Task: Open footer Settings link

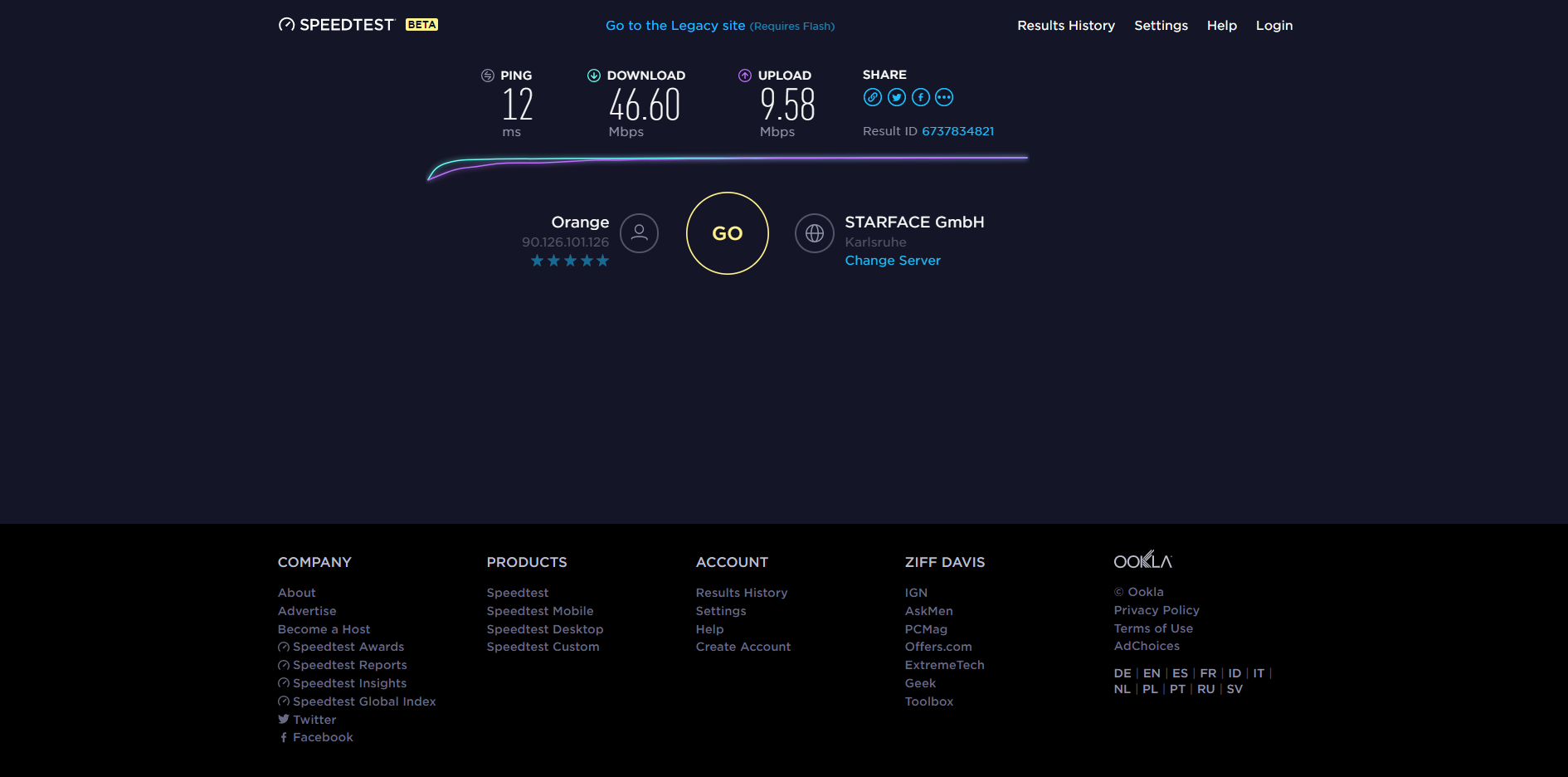Action: click(x=721, y=611)
